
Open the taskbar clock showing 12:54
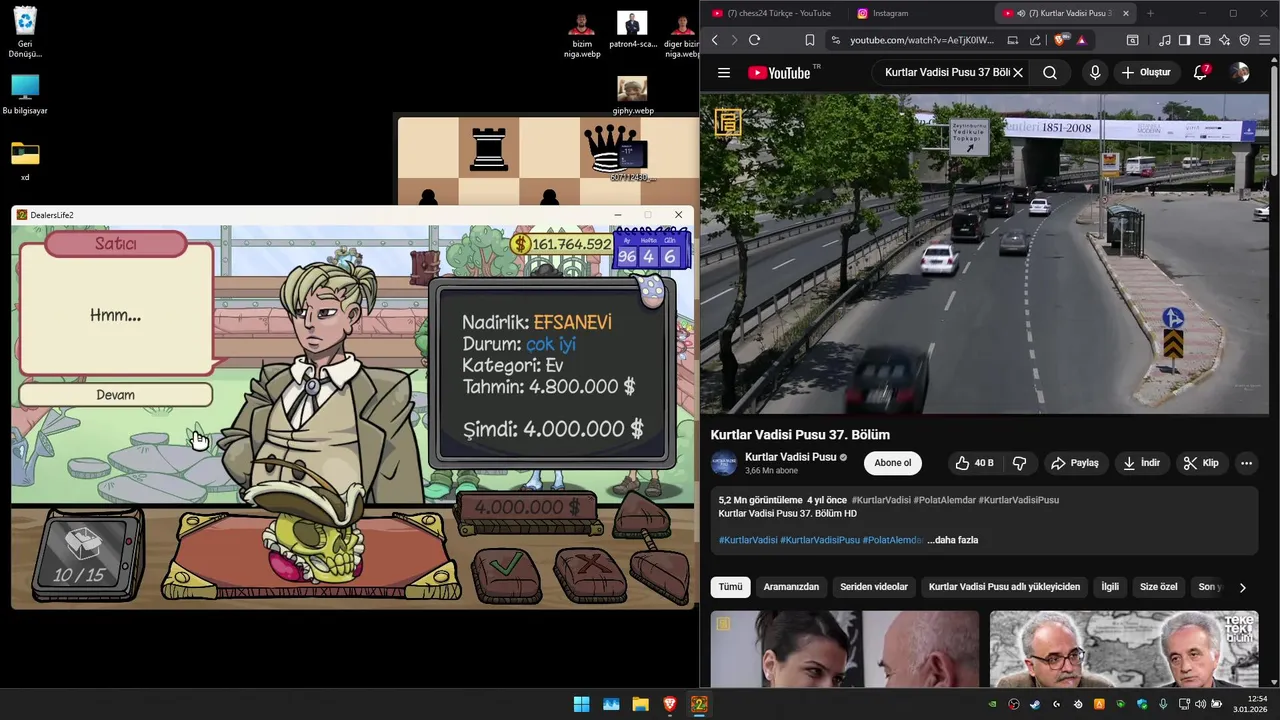(1250, 704)
